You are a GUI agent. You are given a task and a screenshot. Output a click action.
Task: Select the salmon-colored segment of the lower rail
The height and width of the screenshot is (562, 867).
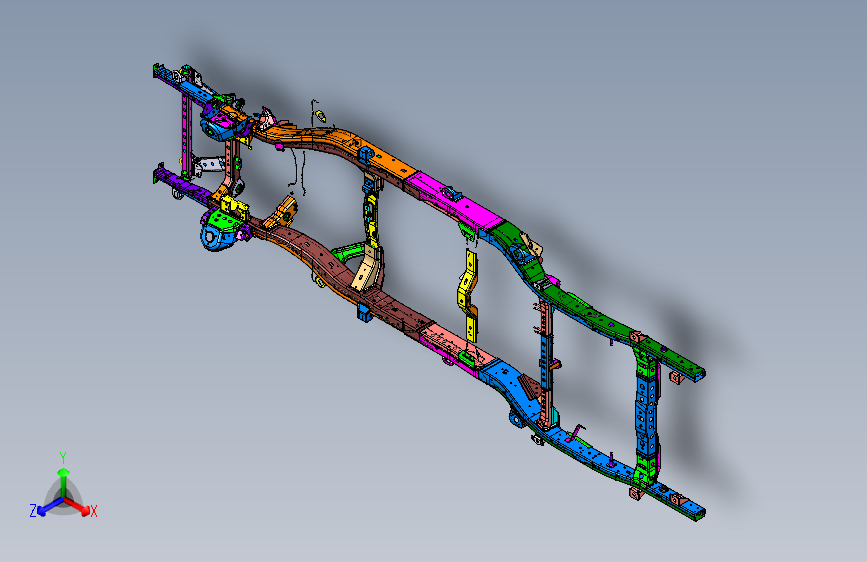click(x=456, y=345)
